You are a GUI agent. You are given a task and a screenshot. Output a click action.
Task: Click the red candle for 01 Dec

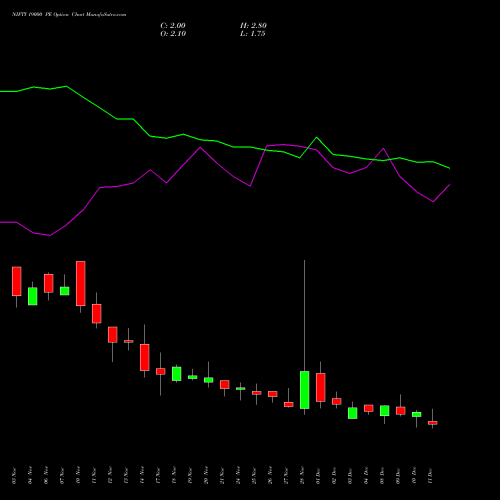click(x=321, y=387)
